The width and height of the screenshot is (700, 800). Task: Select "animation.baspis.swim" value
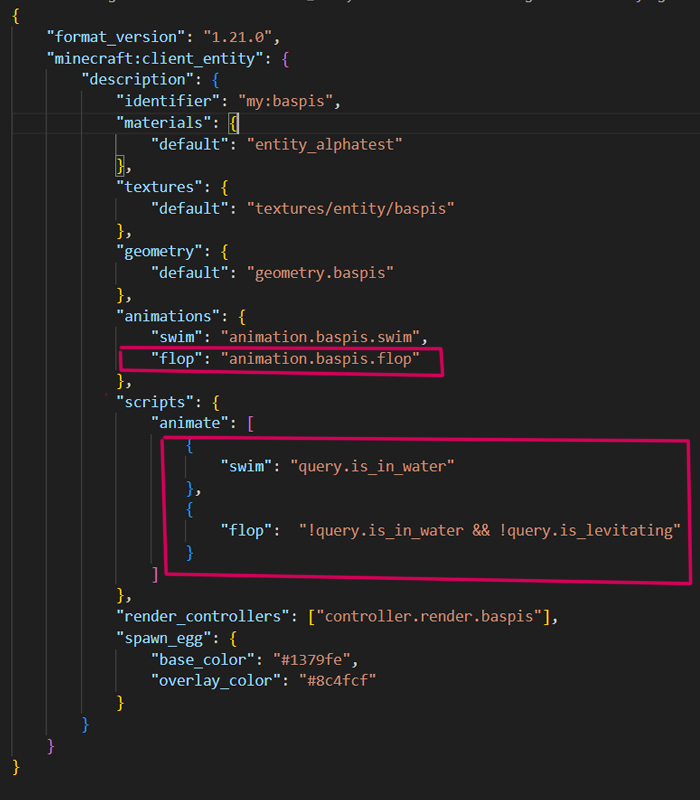[x=320, y=337]
